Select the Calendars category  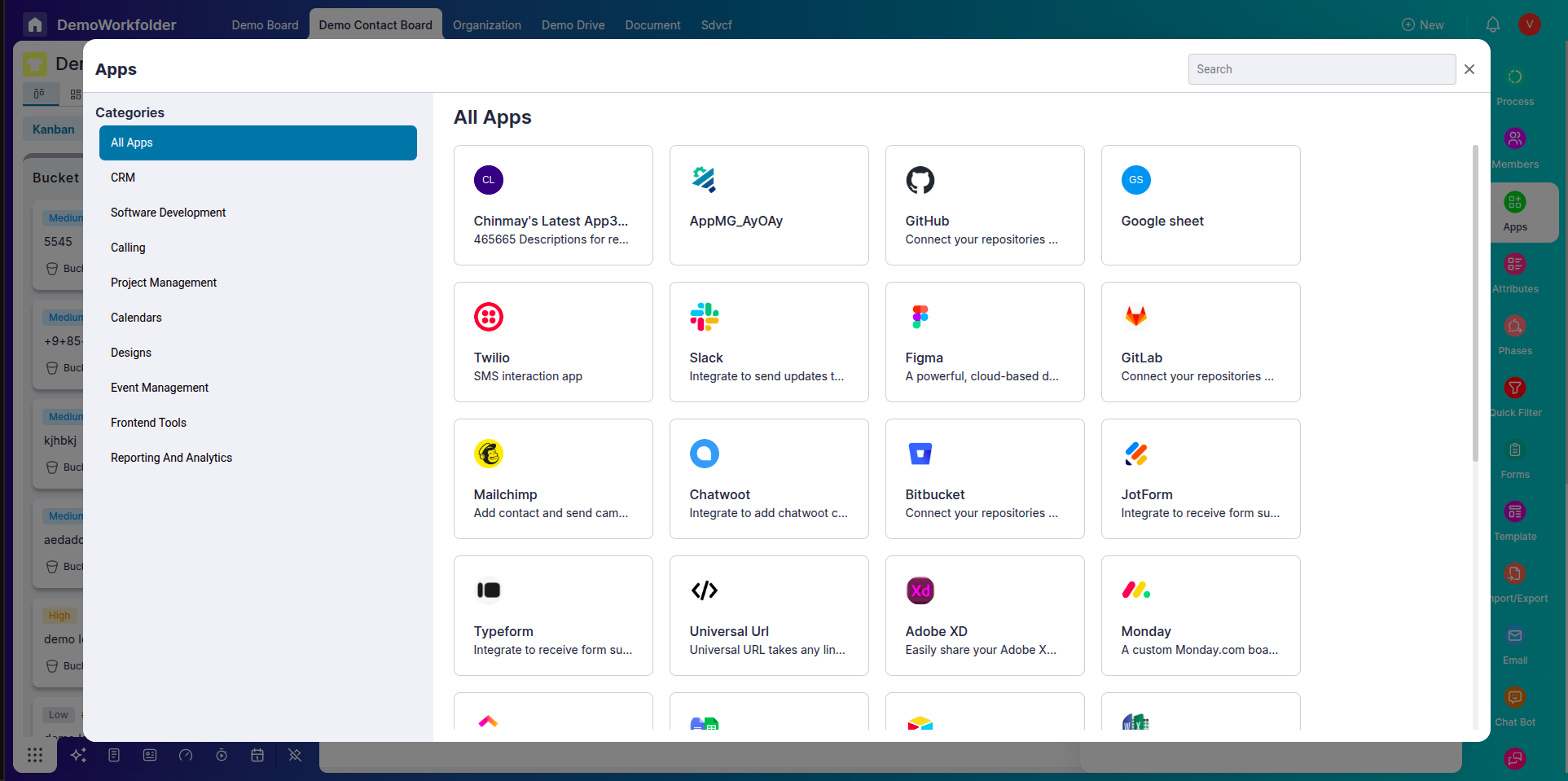pyautogui.click(x=258, y=318)
